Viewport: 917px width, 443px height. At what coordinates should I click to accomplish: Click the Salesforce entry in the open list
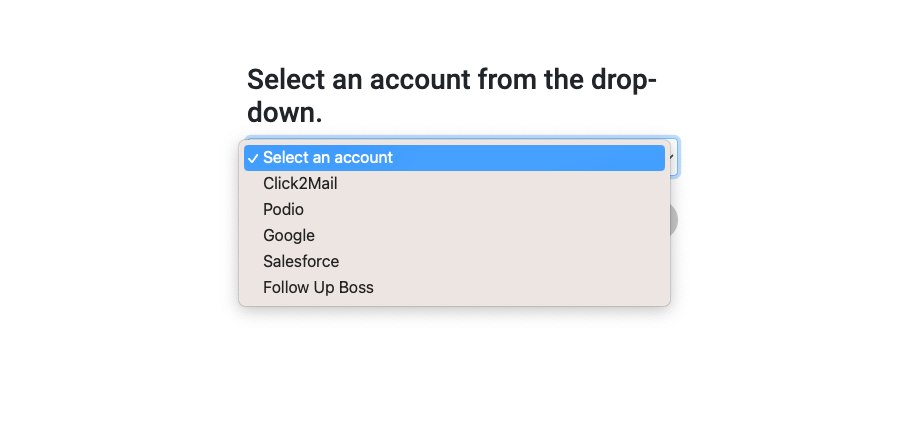tap(301, 262)
